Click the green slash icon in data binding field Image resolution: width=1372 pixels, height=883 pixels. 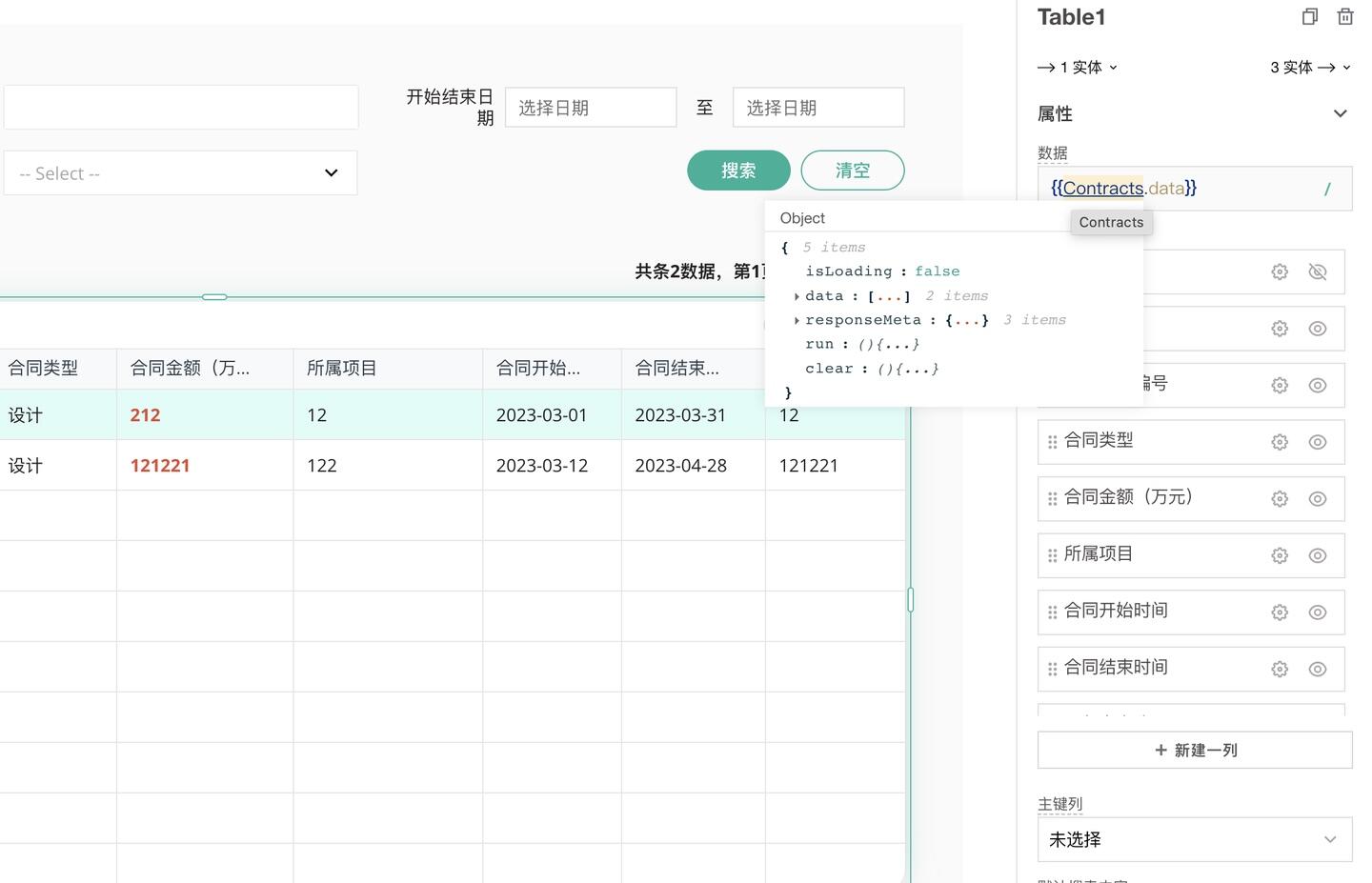(x=1327, y=189)
